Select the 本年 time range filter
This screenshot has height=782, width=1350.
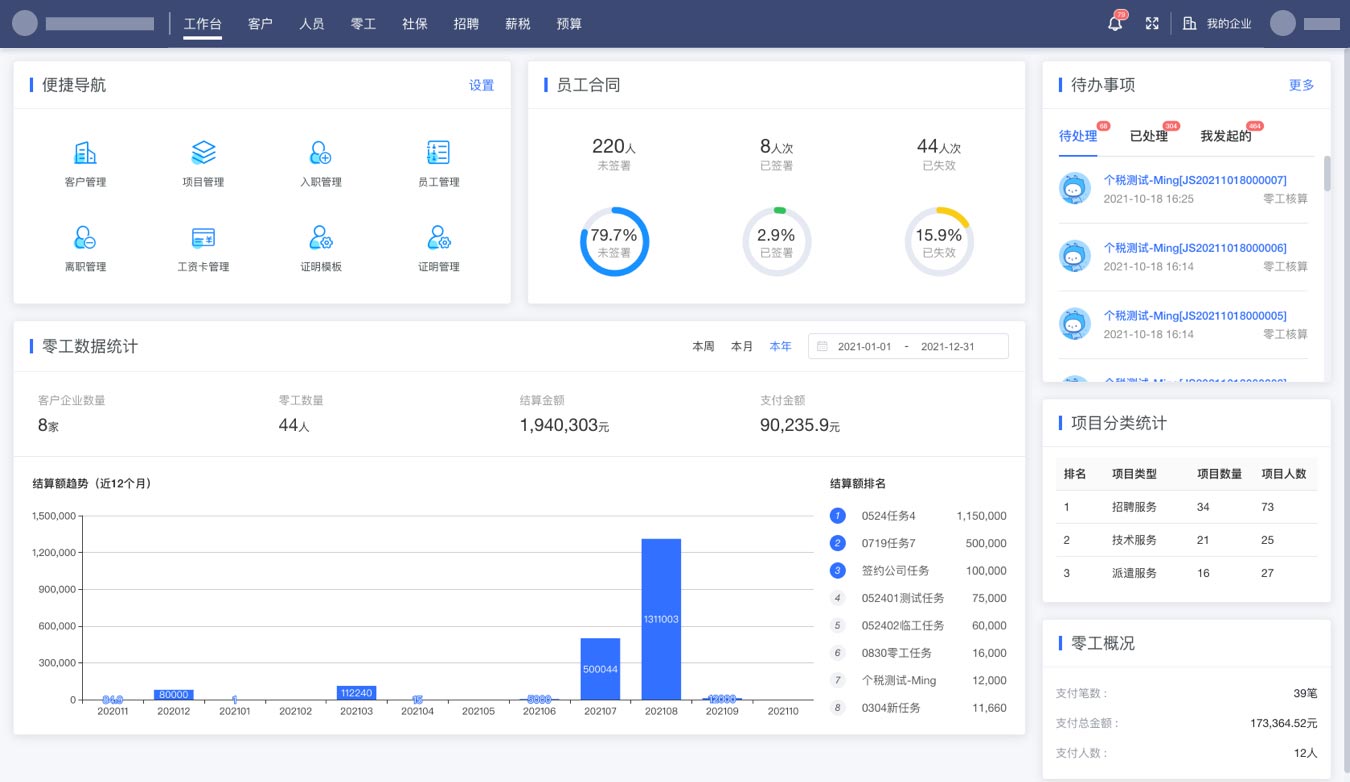(780, 347)
